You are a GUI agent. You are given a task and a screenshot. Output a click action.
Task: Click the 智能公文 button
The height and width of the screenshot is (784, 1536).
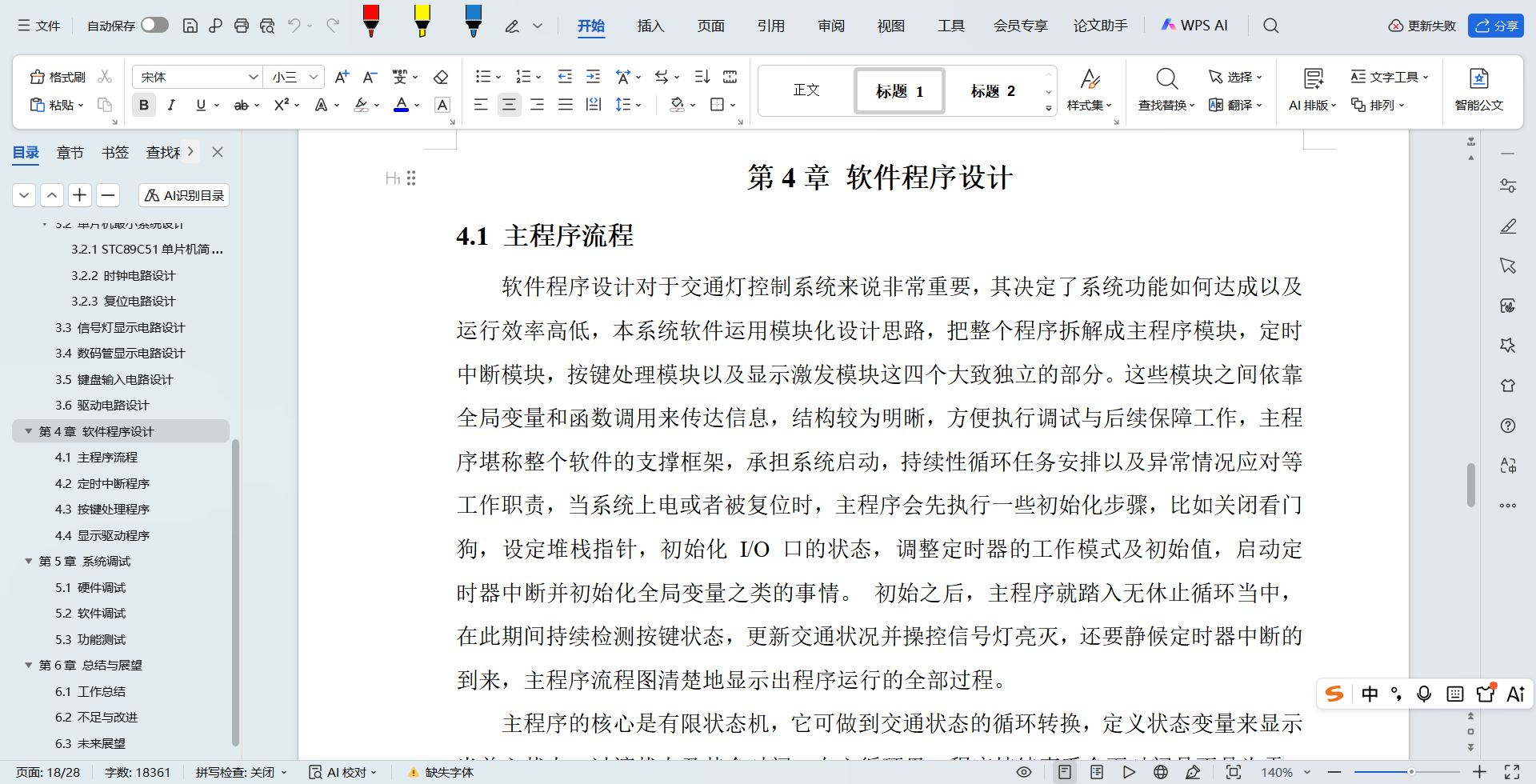(1479, 90)
